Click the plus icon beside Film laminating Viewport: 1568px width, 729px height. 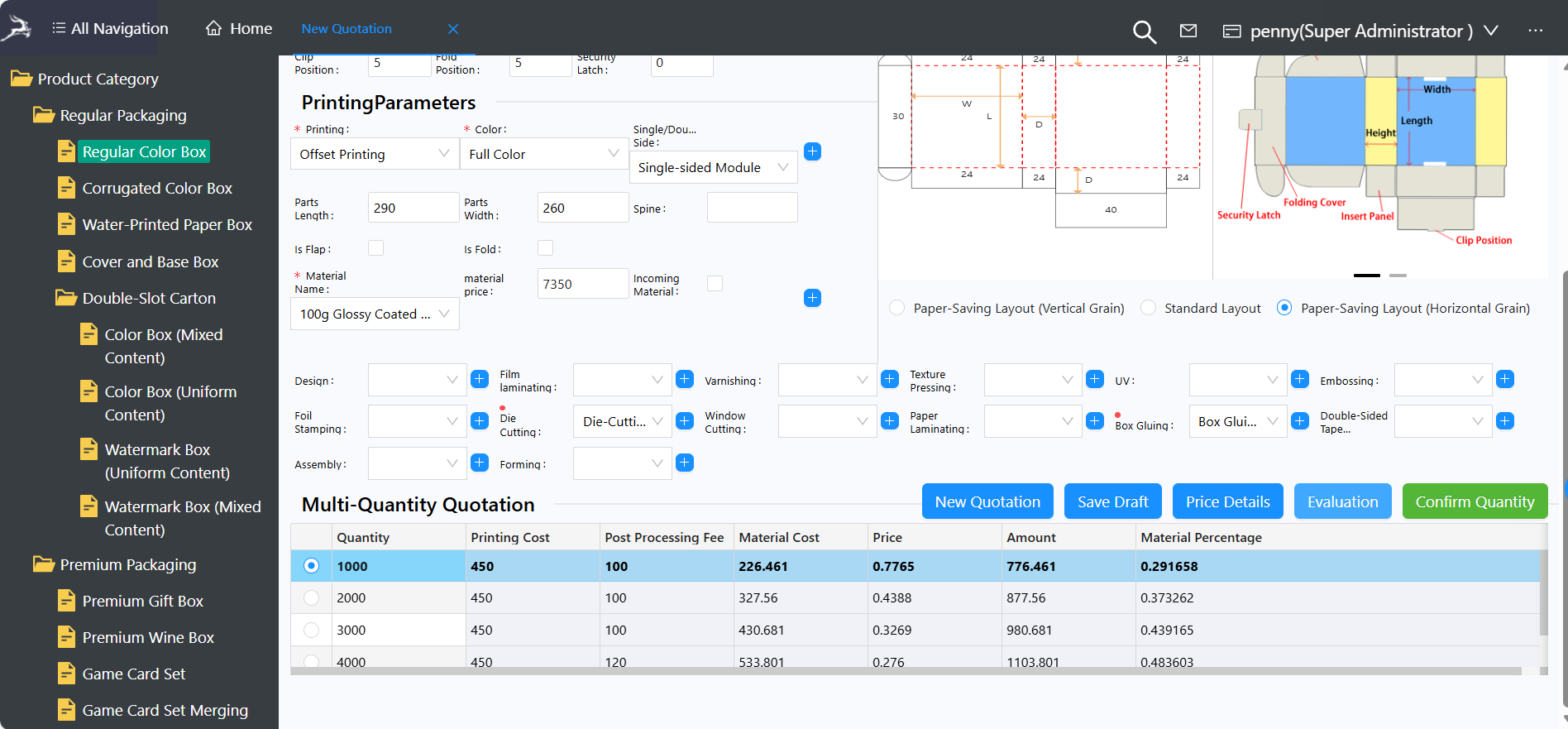685,379
